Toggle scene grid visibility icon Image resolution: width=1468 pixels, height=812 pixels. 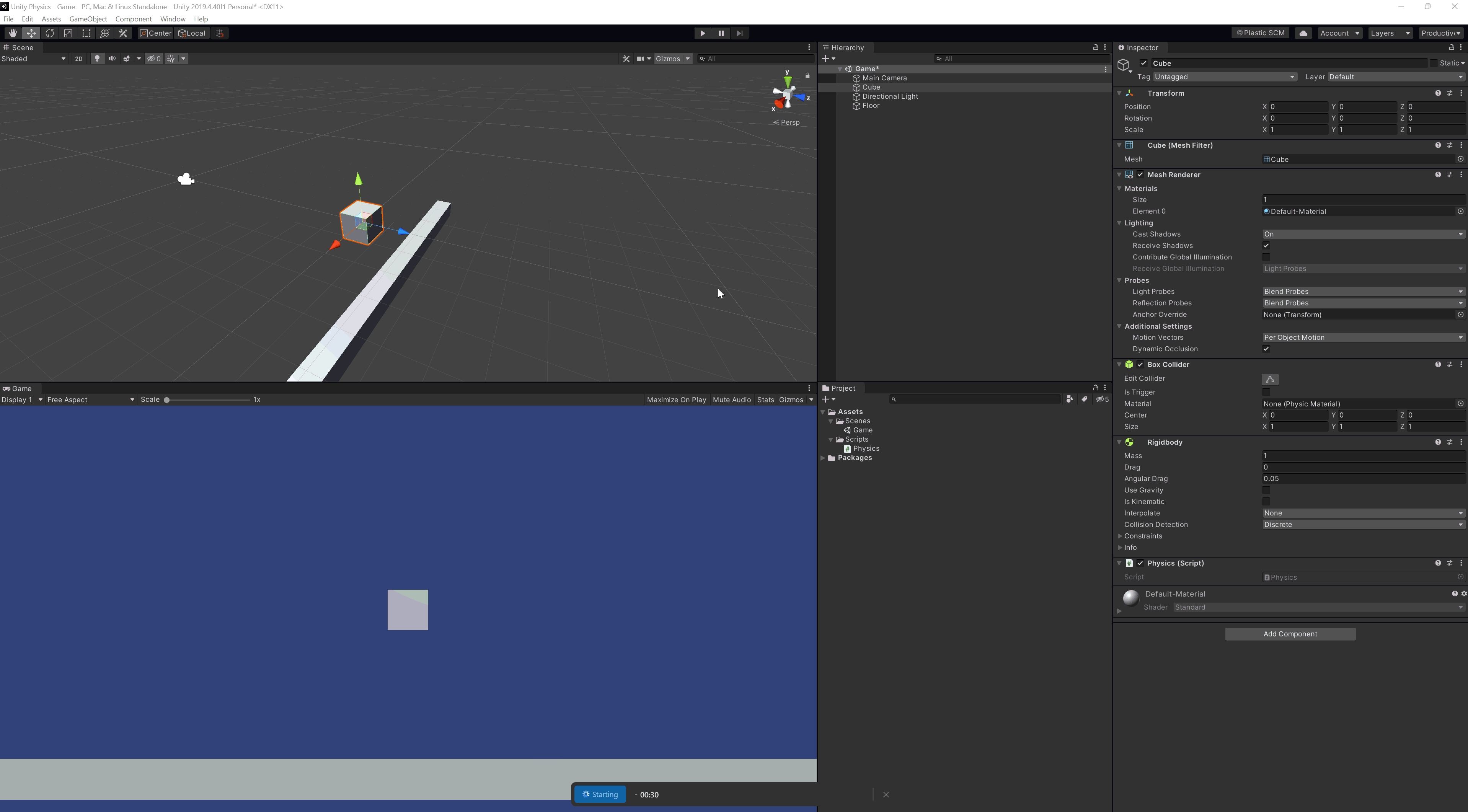tap(170, 59)
